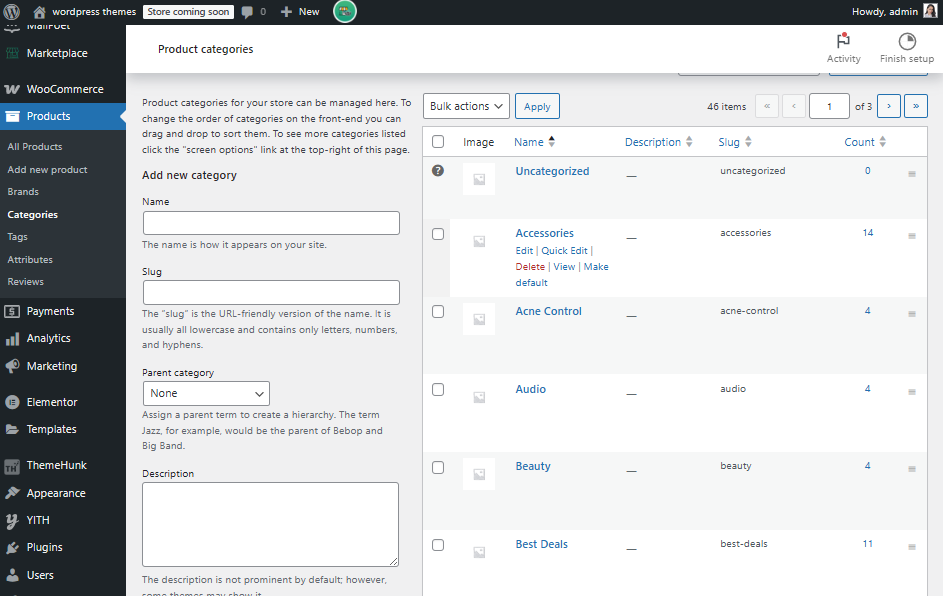Viewport: 943px width, 596px height.
Task: Click the Description textarea
Action: 271,524
